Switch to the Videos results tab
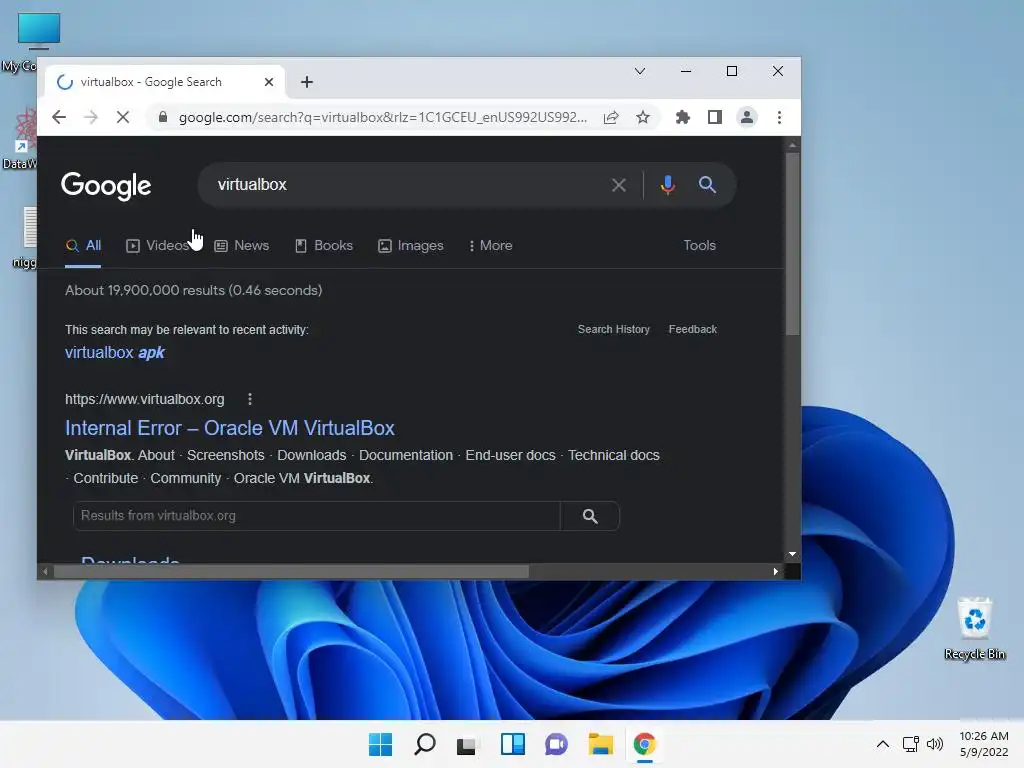Viewport: 1024px width, 768px height. pos(157,246)
